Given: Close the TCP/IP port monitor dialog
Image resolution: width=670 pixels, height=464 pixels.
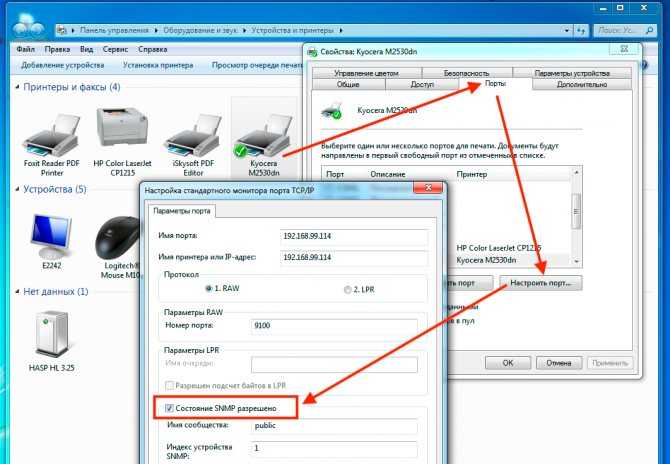Looking at the screenshot, I should 428,188.
